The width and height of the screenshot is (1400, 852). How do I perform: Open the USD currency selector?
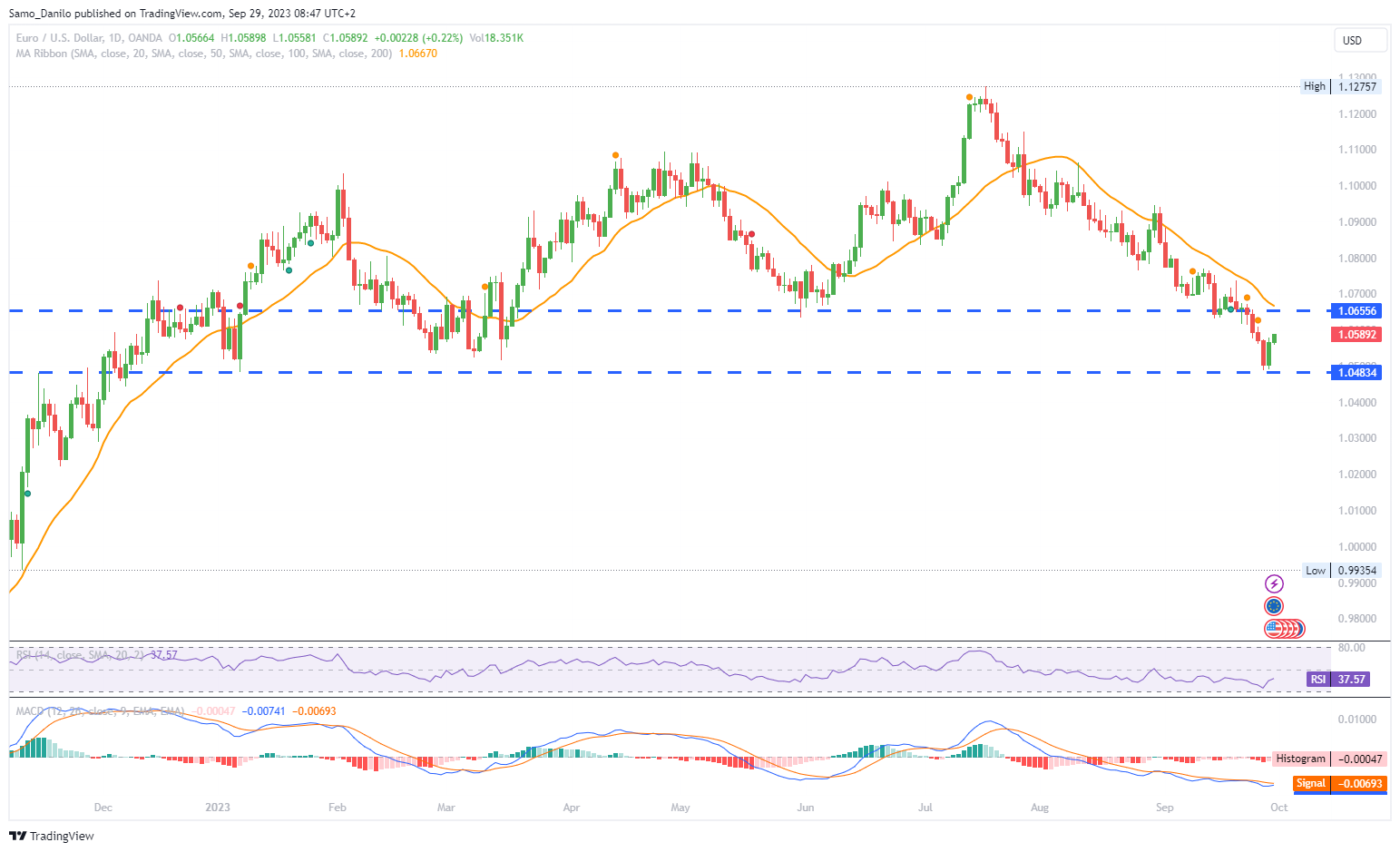pos(1360,40)
